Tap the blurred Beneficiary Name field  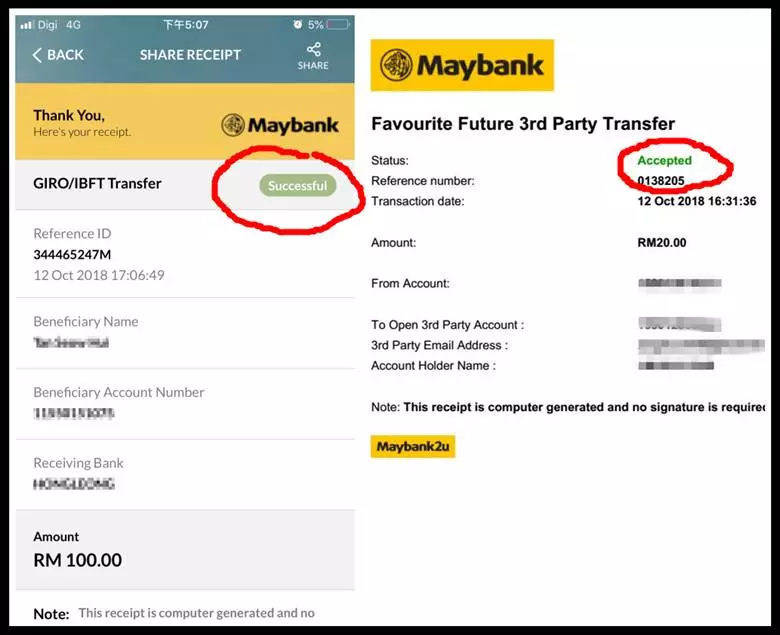coord(71,343)
